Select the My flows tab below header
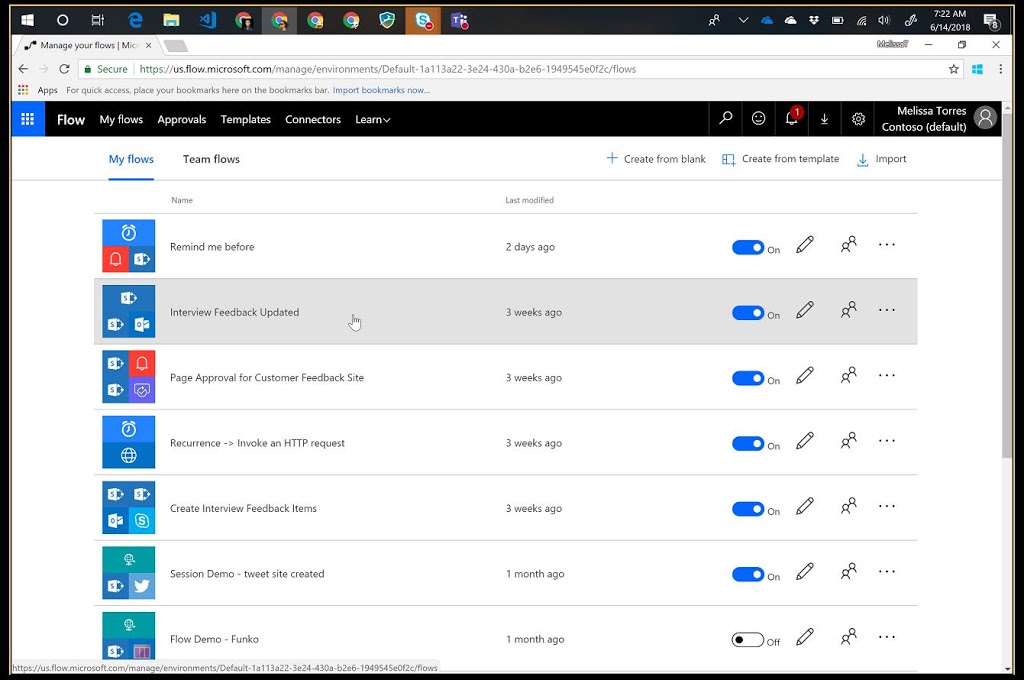The width and height of the screenshot is (1024, 680). pos(131,159)
